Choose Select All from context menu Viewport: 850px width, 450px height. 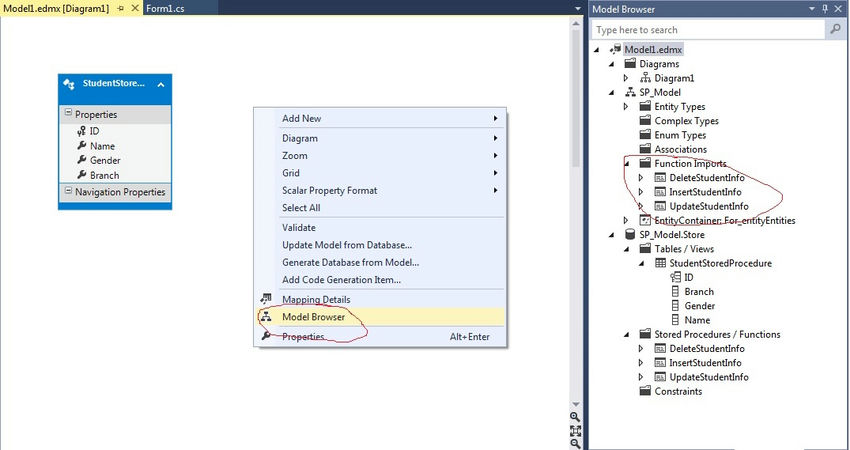tap(391, 208)
